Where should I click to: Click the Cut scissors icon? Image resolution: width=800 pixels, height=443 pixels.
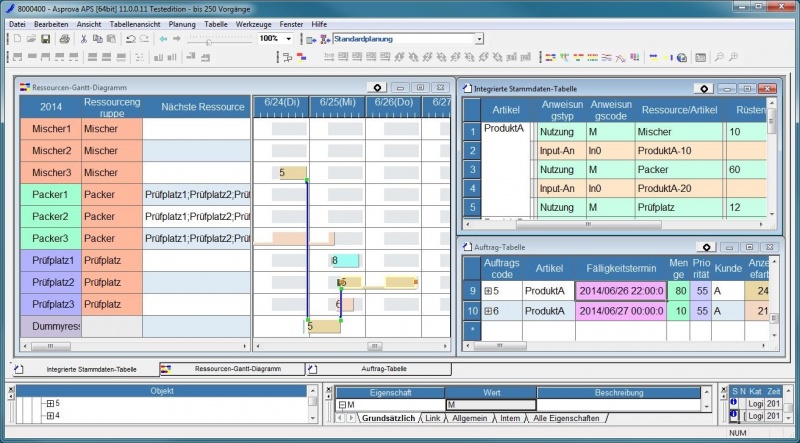82,39
